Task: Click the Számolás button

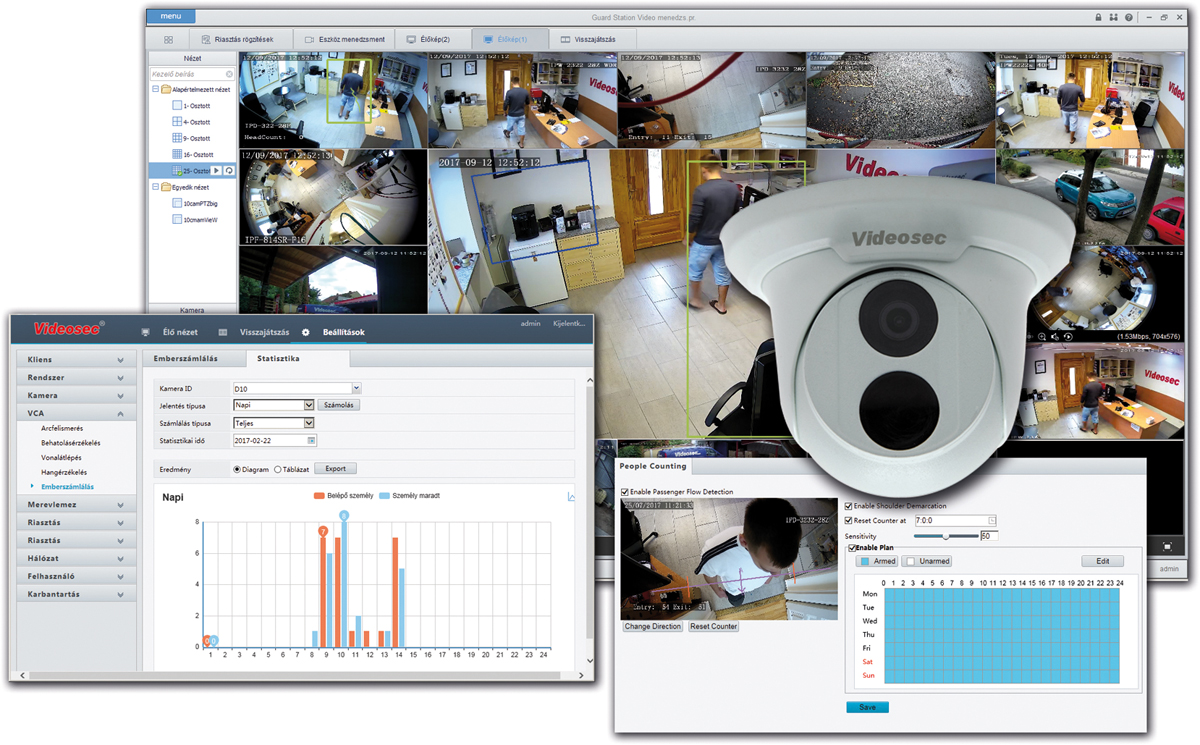Action: point(339,405)
